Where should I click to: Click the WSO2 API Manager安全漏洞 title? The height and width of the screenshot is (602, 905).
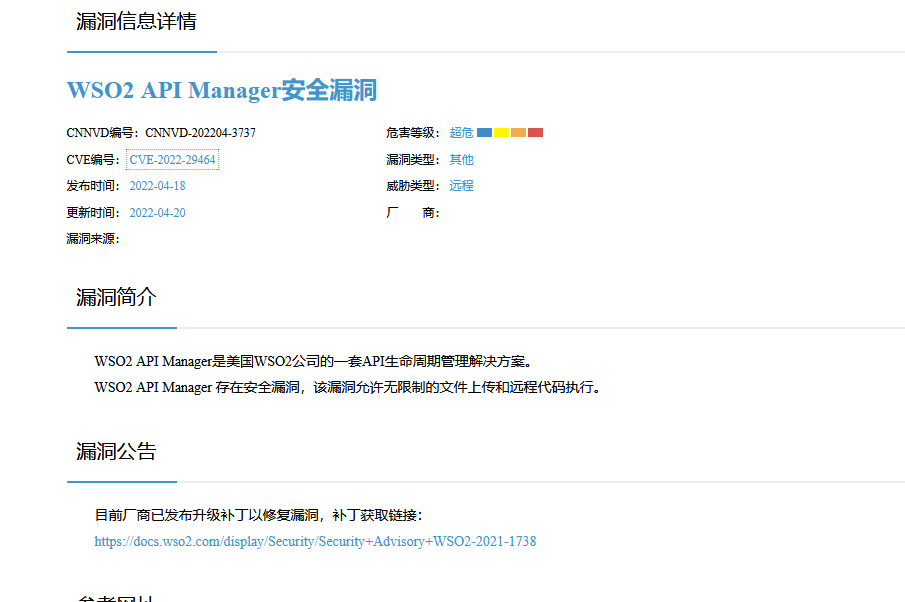pyautogui.click(x=222, y=90)
